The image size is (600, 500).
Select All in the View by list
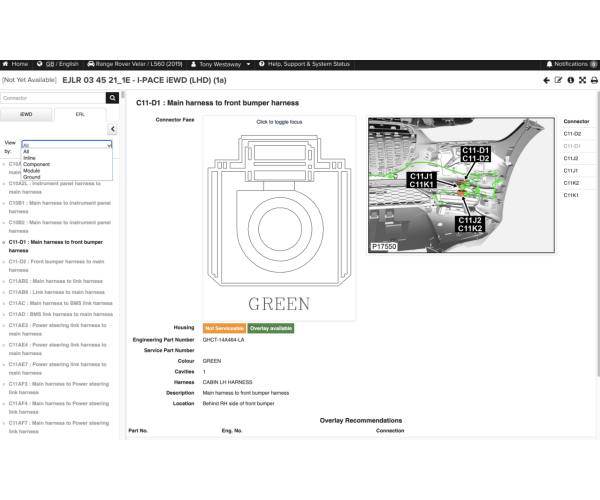(26, 151)
